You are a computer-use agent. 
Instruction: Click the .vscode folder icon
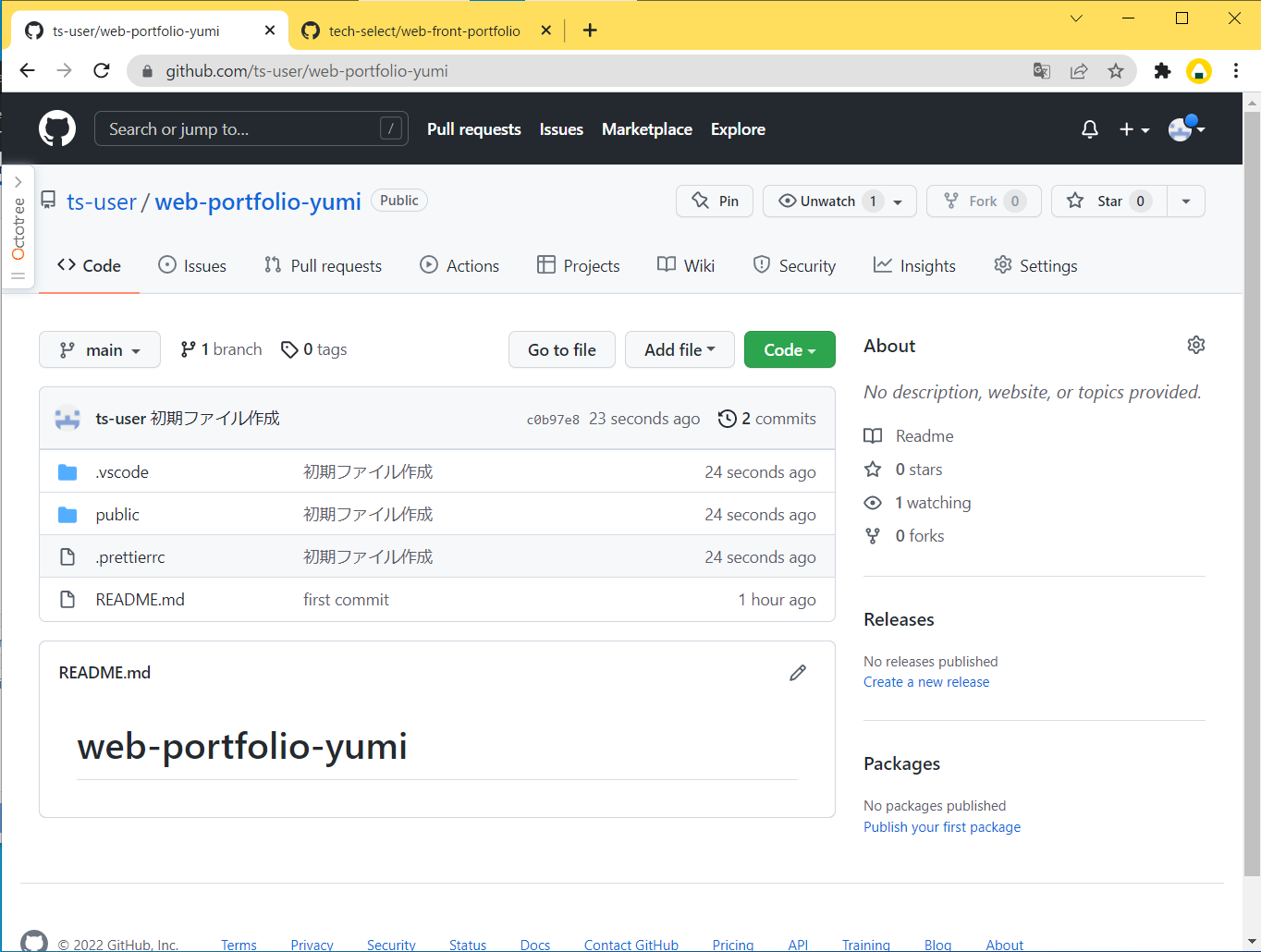tap(67, 472)
